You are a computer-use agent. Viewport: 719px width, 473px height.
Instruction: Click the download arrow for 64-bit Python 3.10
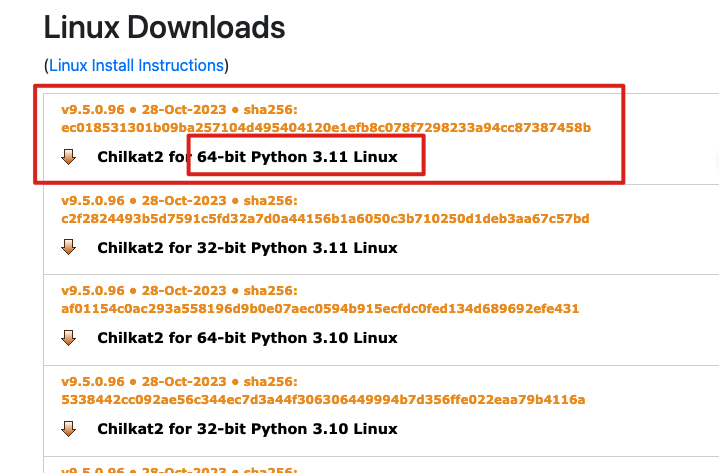click(x=69, y=338)
